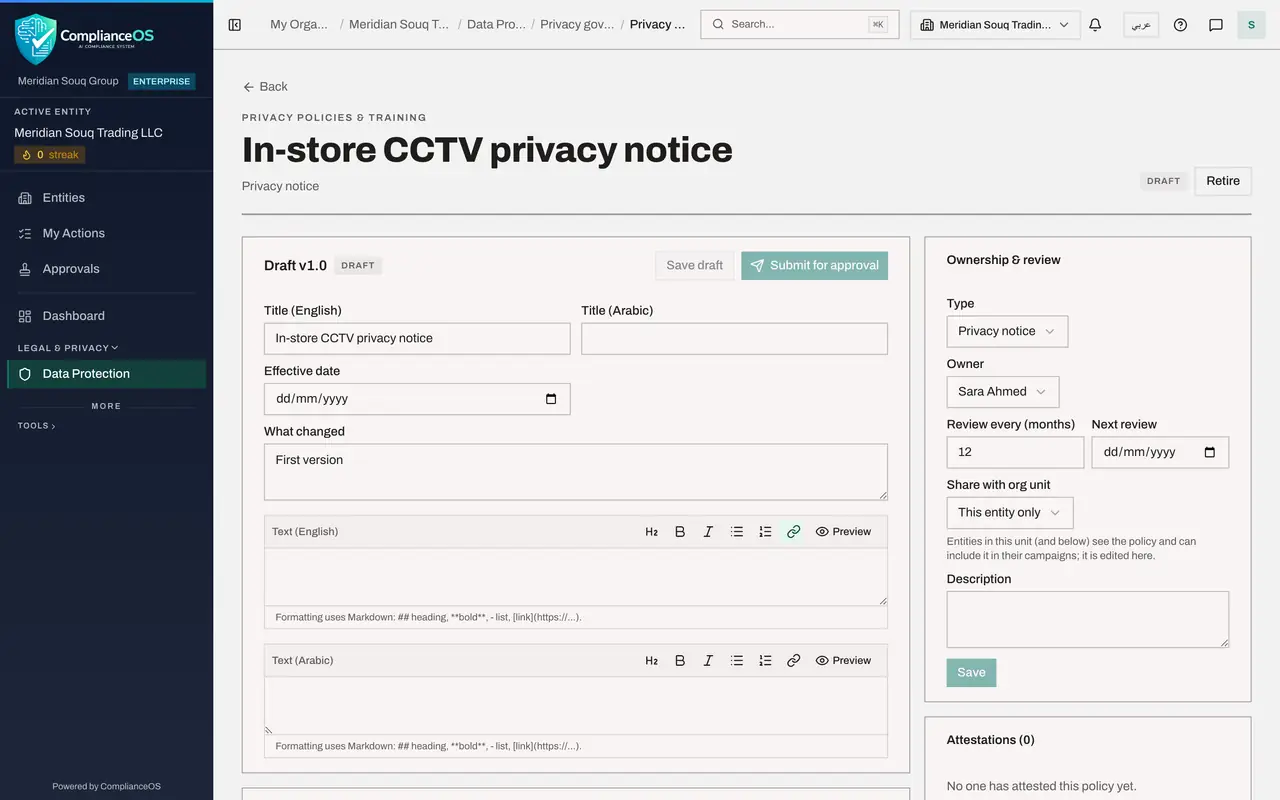The width and height of the screenshot is (1280, 800).
Task: Open Dashboard in the sidebar
Action: coord(106,316)
